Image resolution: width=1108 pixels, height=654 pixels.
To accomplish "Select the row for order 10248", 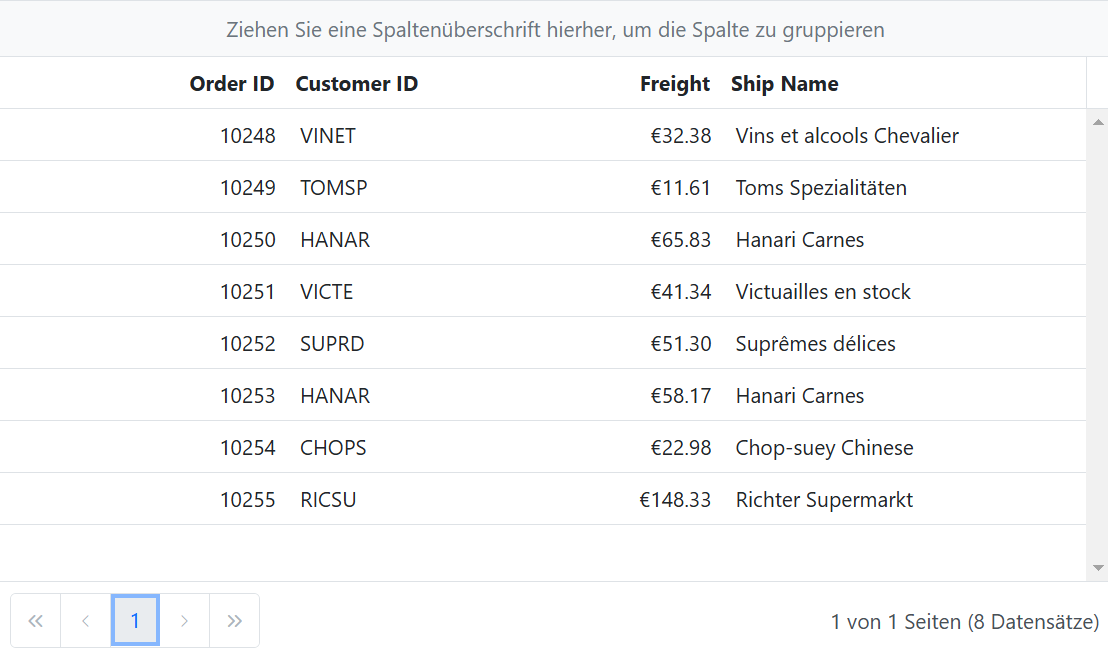I will point(543,135).
